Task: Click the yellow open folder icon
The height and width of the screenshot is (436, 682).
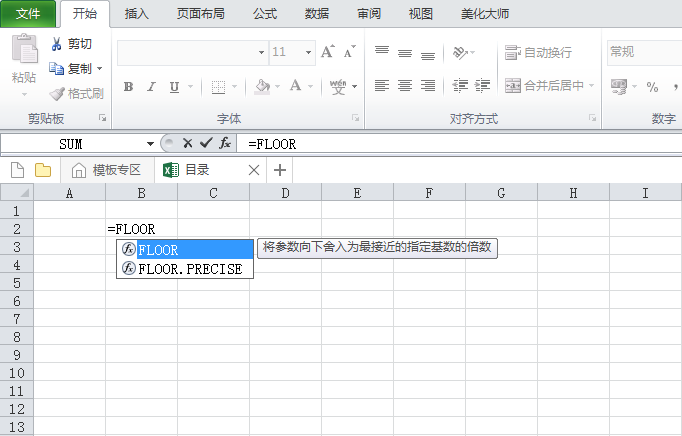Action: click(x=43, y=170)
